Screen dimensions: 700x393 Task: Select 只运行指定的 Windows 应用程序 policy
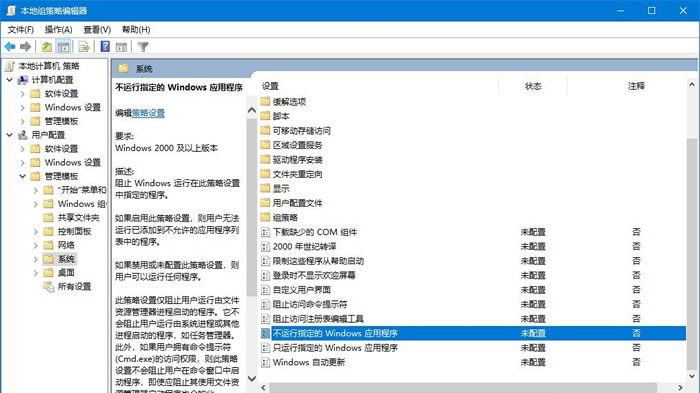point(335,348)
